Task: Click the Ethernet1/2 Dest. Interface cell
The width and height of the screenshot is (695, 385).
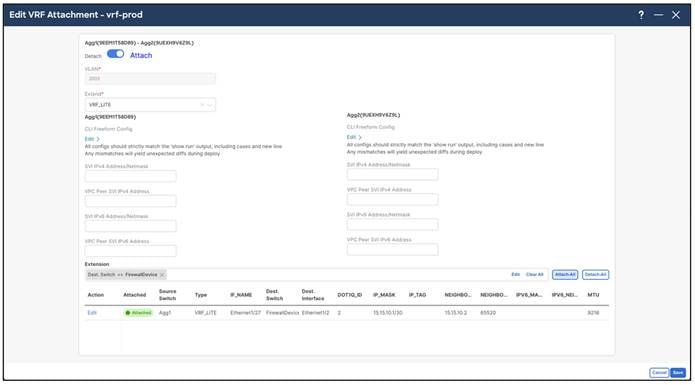Action: pyautogui.click(x=316, y=313)
